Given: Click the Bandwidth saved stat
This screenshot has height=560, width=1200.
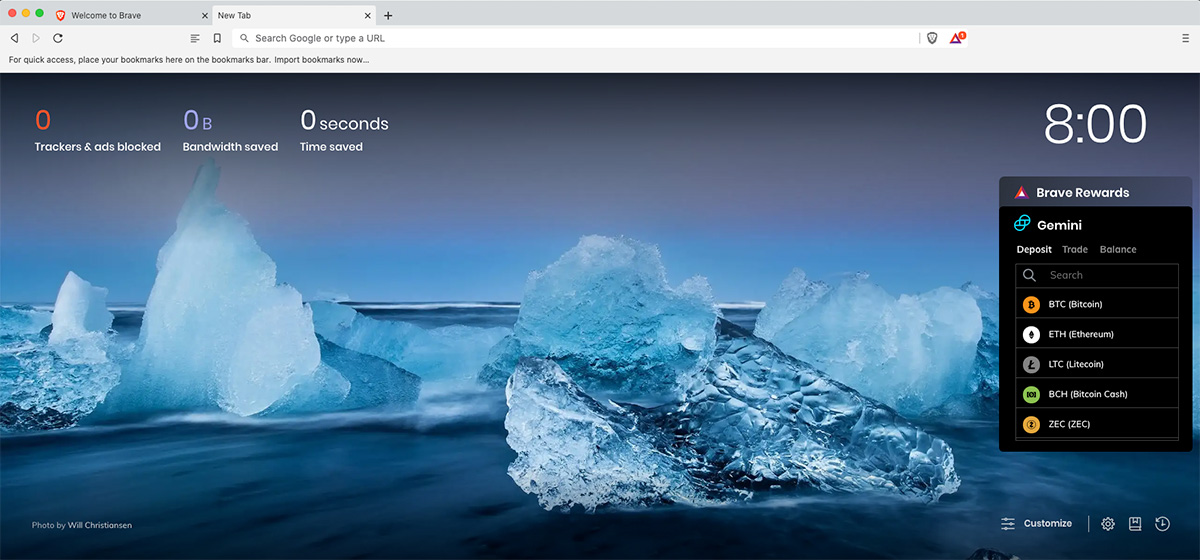Looking at the screenshot, I should coord(230,131).
